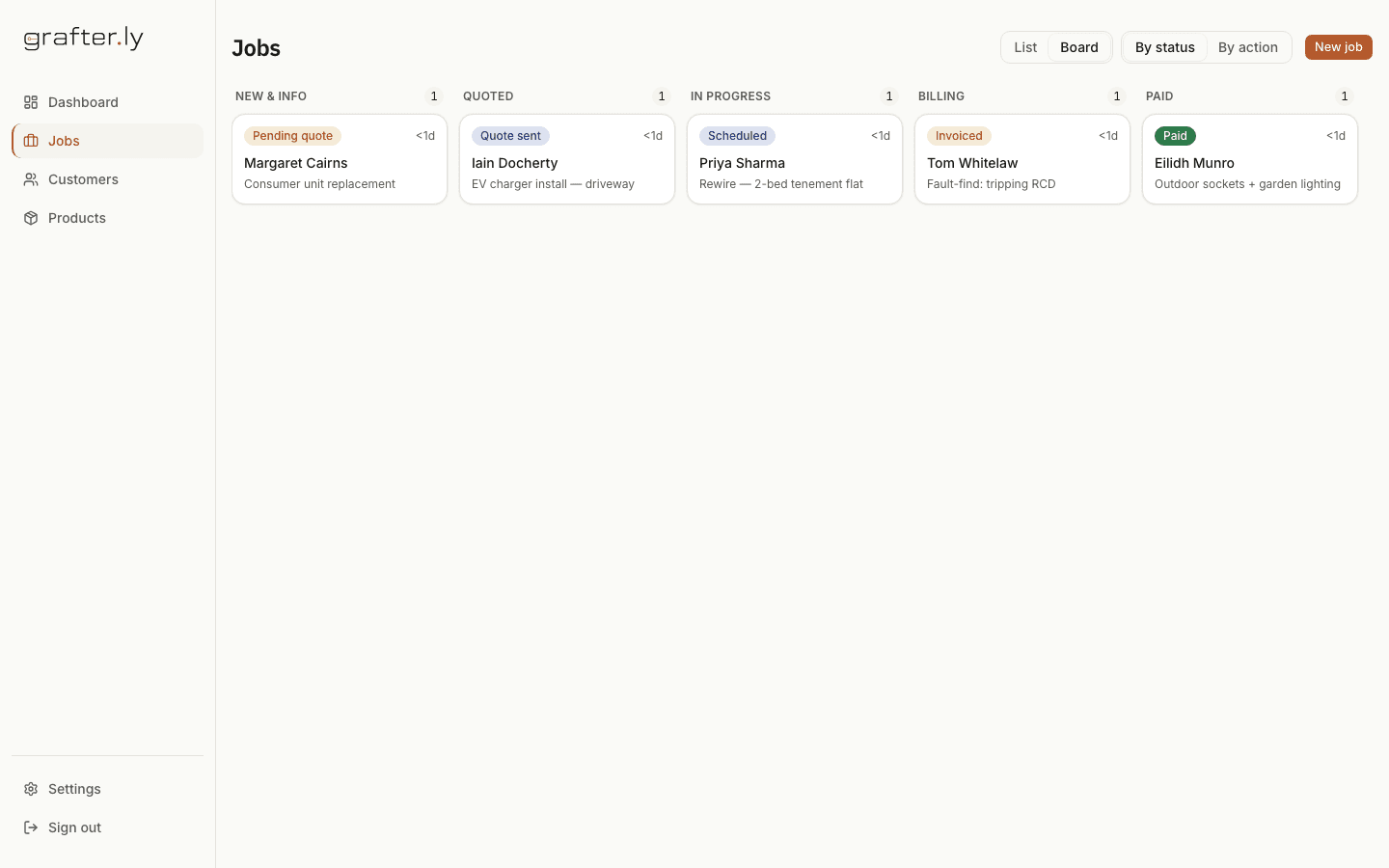Screen dimensions: 1389x868
Task: Open the Jobs page in the sidebar
Action: 107,141
